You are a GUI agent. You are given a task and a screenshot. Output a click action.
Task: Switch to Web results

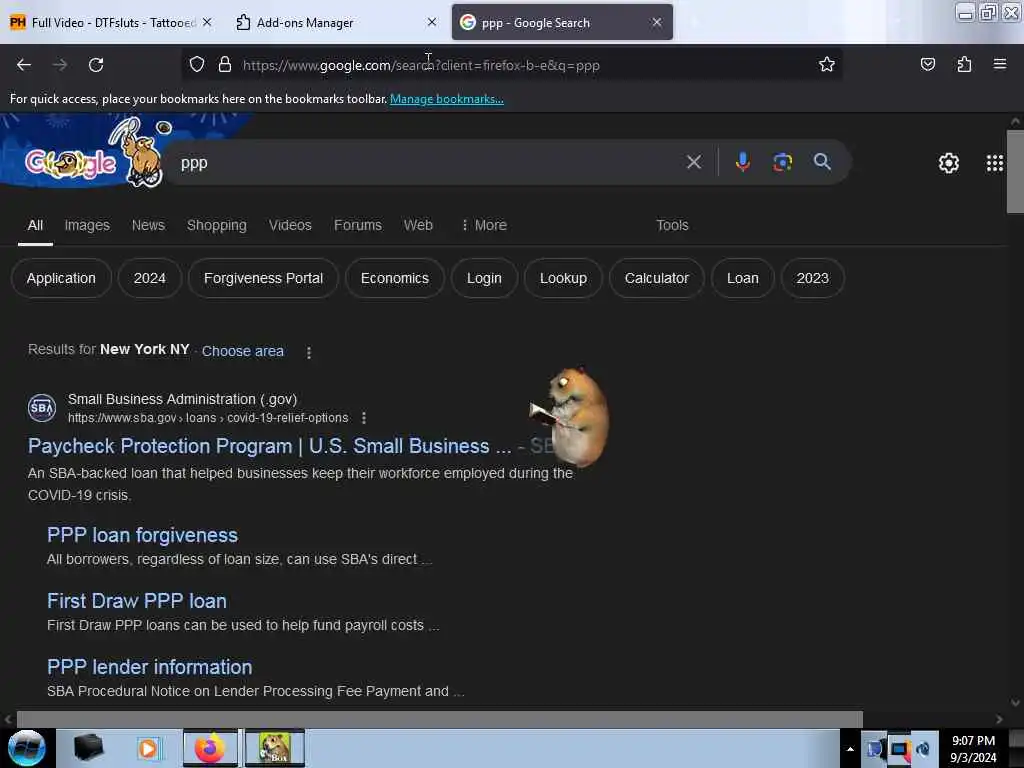[418, 225]
